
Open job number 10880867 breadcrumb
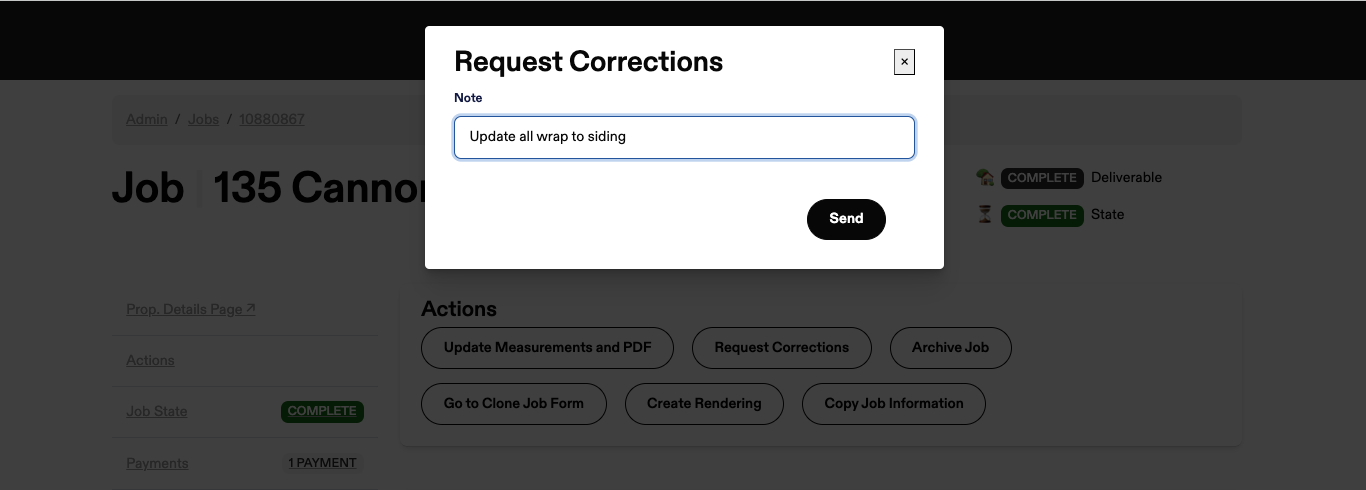pyautogui.click(x=272, y=119)
